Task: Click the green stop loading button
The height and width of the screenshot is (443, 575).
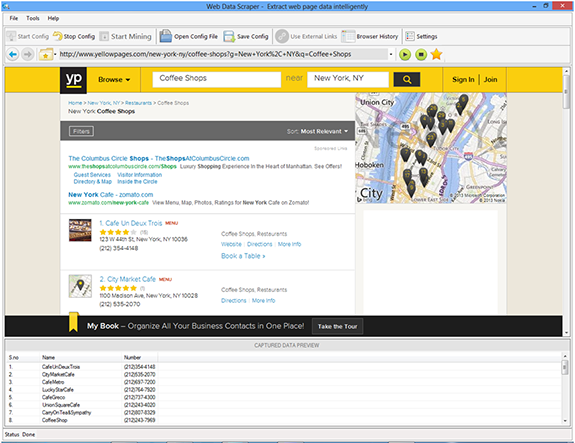Action: point(421,55)
